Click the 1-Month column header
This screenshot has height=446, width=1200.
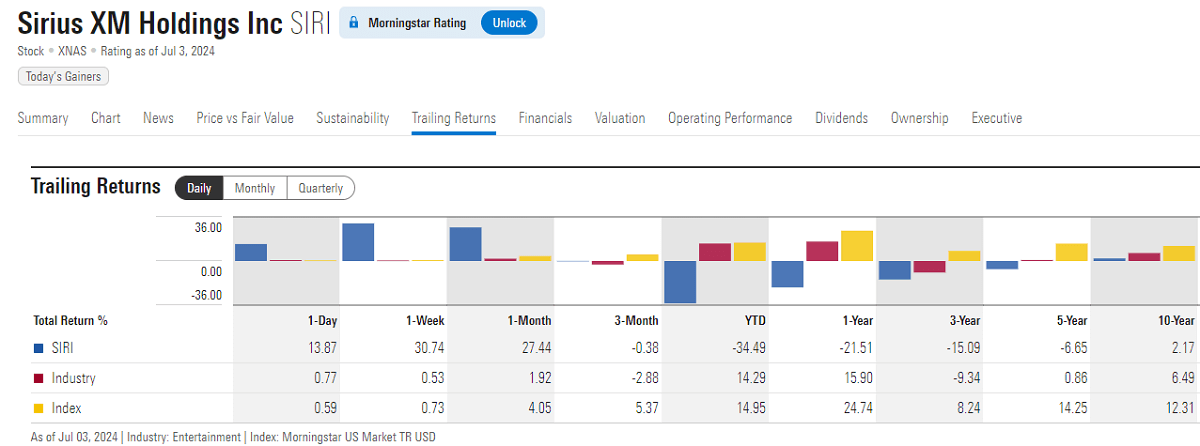530,321
